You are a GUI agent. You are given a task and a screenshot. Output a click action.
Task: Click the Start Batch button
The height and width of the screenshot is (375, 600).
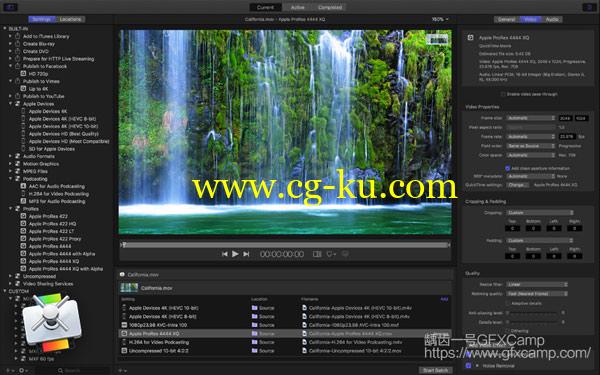[x=435, y=370]
